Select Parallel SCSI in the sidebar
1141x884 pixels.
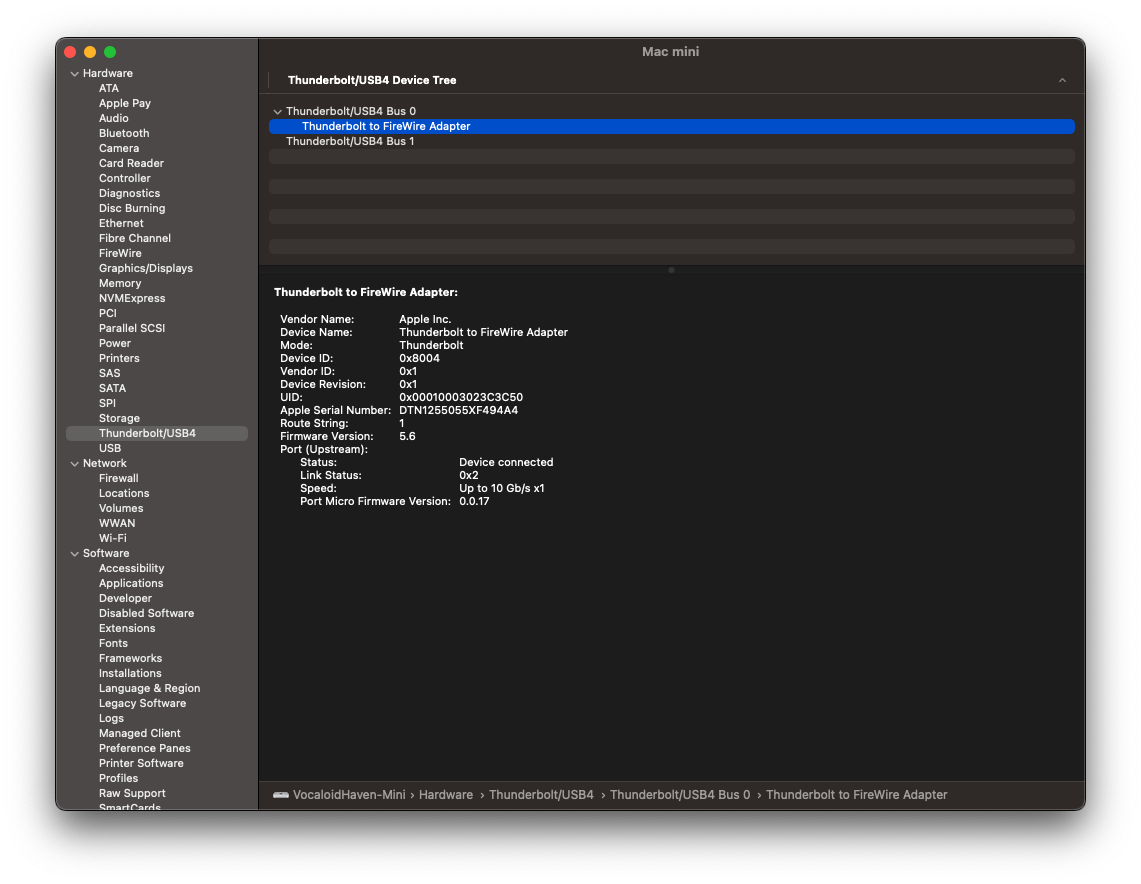click(132, 328)
